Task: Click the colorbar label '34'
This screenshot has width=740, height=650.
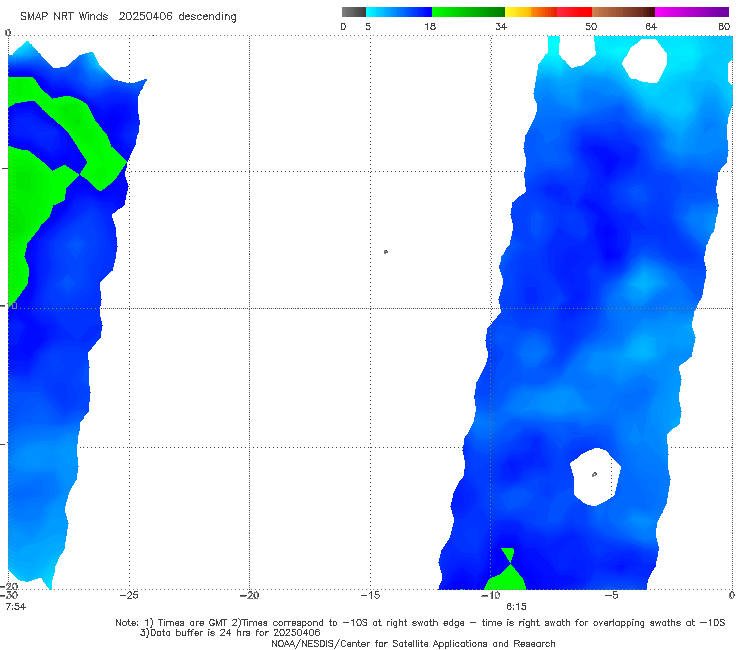Action: click(x=501, y=26)
